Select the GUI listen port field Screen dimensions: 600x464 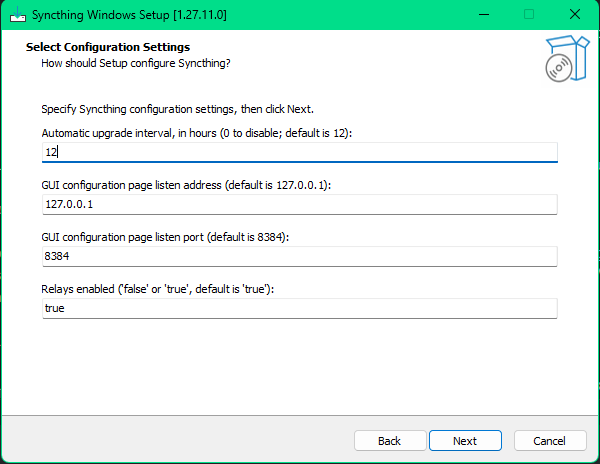(x=300, y=256)
